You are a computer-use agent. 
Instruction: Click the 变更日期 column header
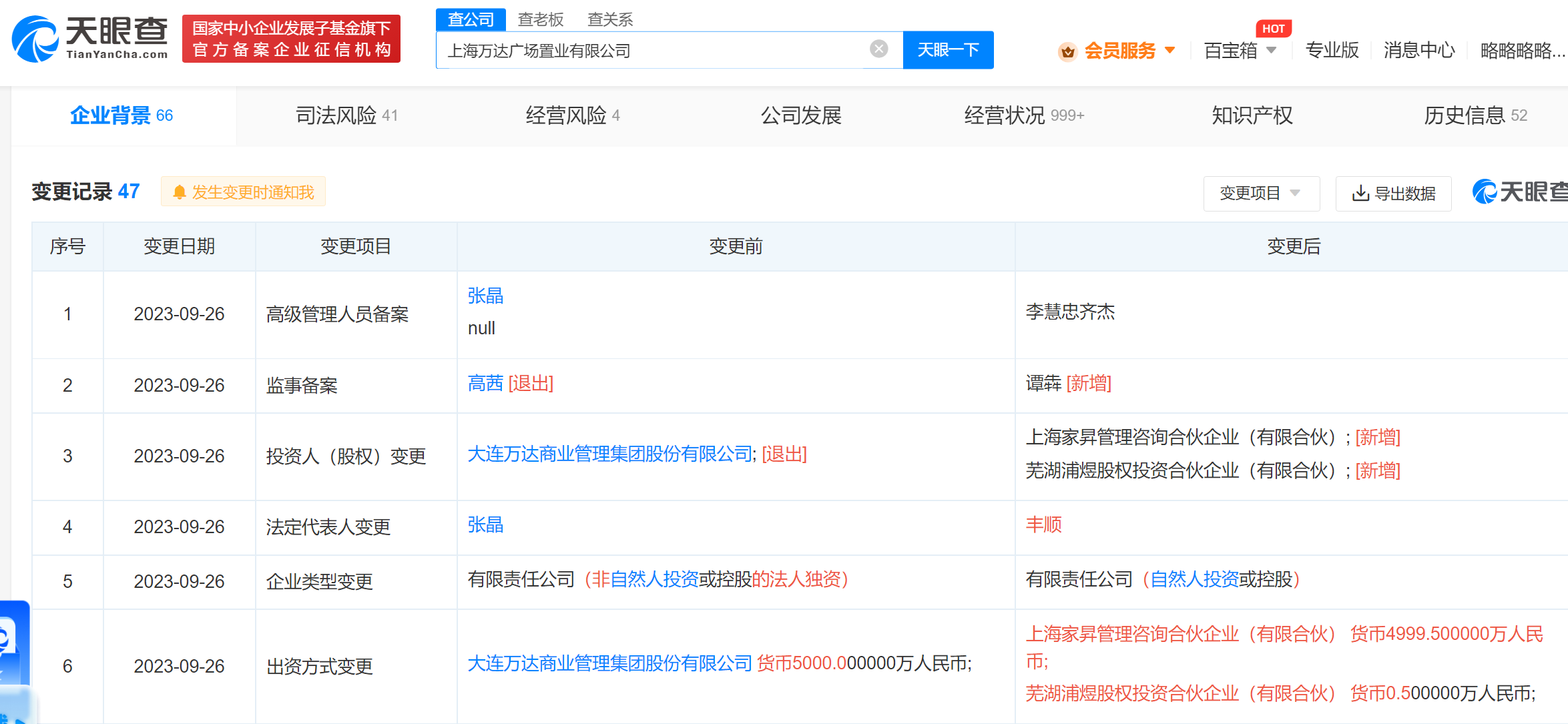coord(179,246)
